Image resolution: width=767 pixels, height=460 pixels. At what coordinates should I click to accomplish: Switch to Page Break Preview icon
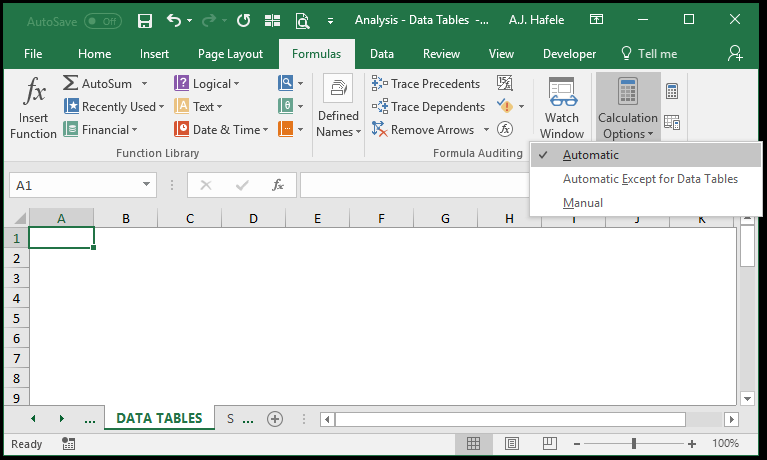click(x=550, y=444)
